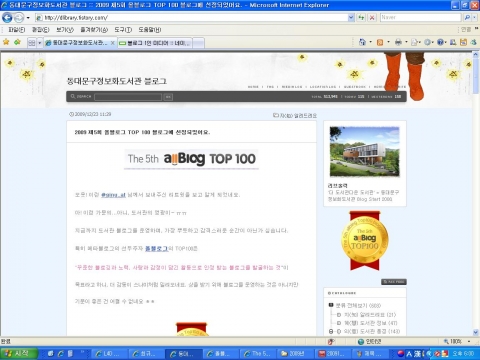Click the Korean IME A language indicator
The width and height of the screenshot is (480, 360).
[x=409, y=354]
